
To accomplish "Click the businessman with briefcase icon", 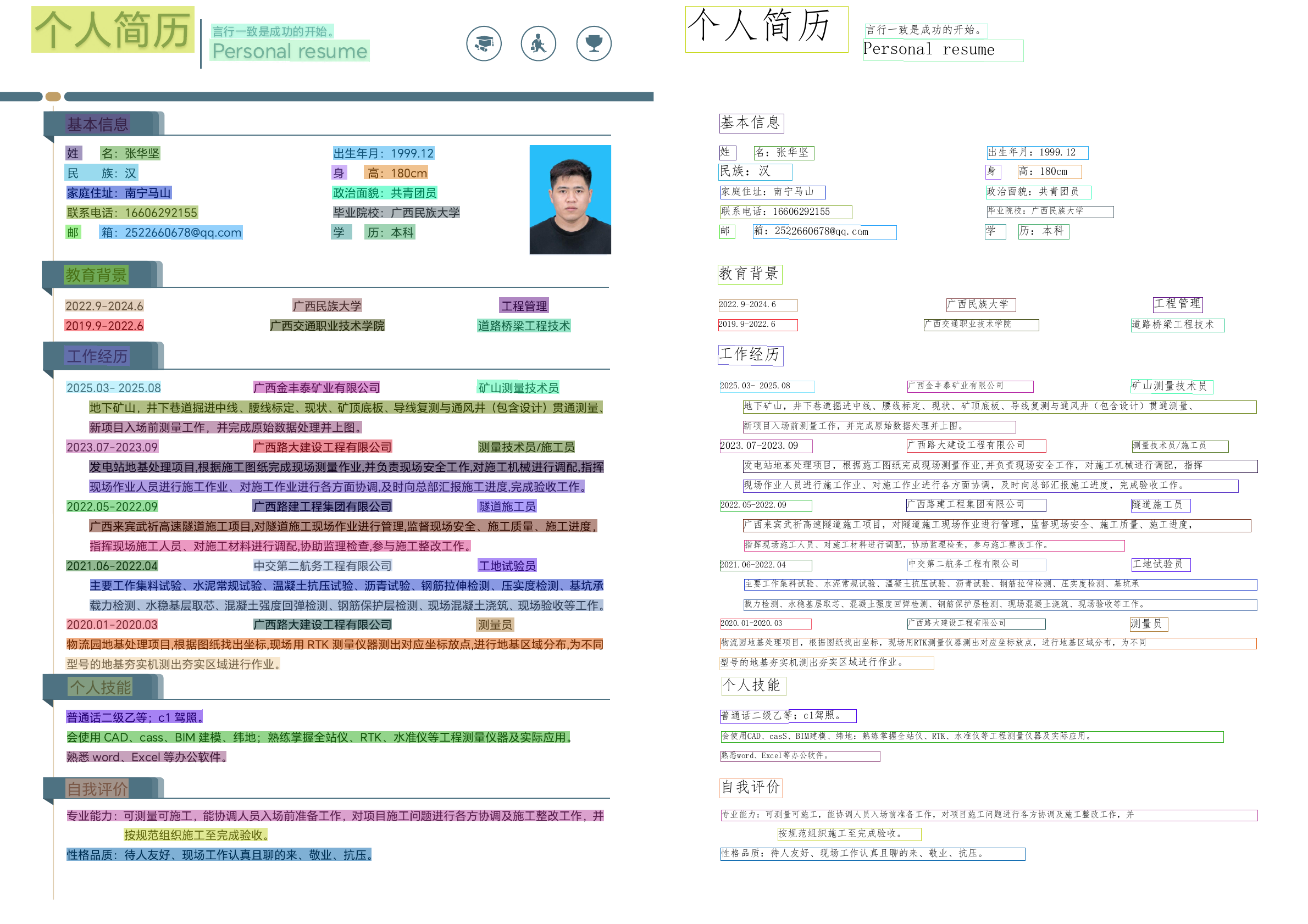I will (x=538, y=43).
